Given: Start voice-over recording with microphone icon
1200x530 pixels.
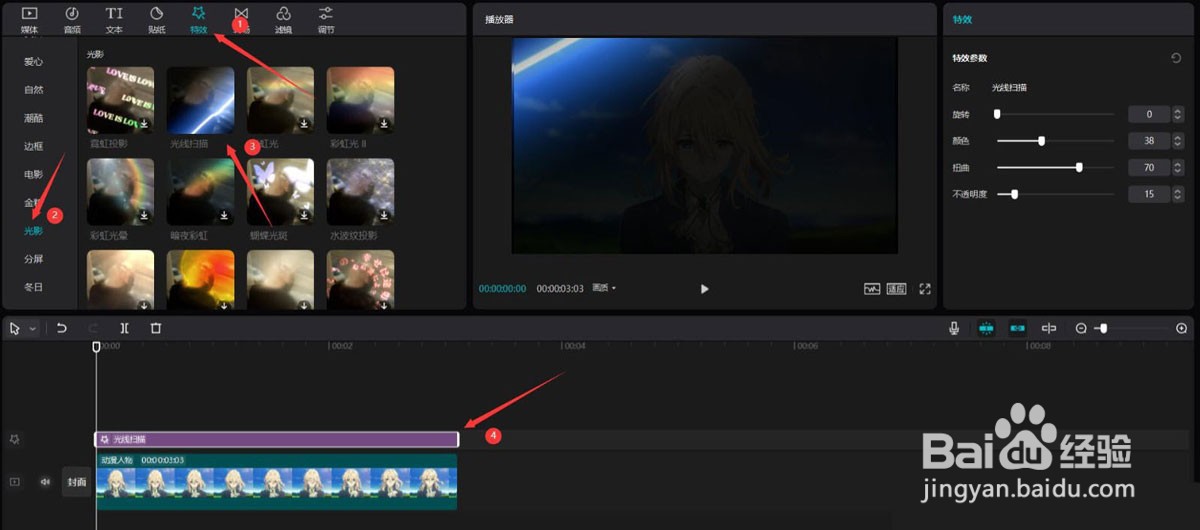Looking at the screenshot, I should (955, 328).
